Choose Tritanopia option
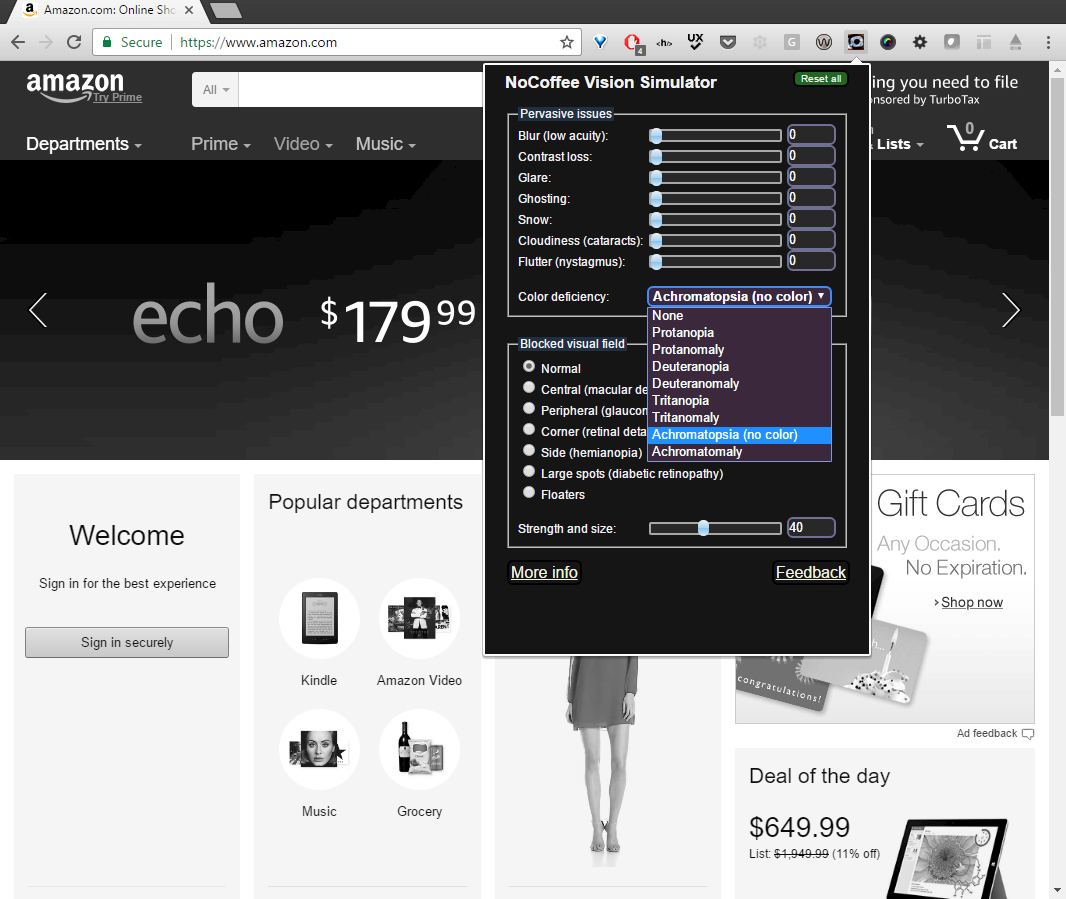The height and width of the screenshot is (899, 1066). pyautogui.click(x=739, y=401)
